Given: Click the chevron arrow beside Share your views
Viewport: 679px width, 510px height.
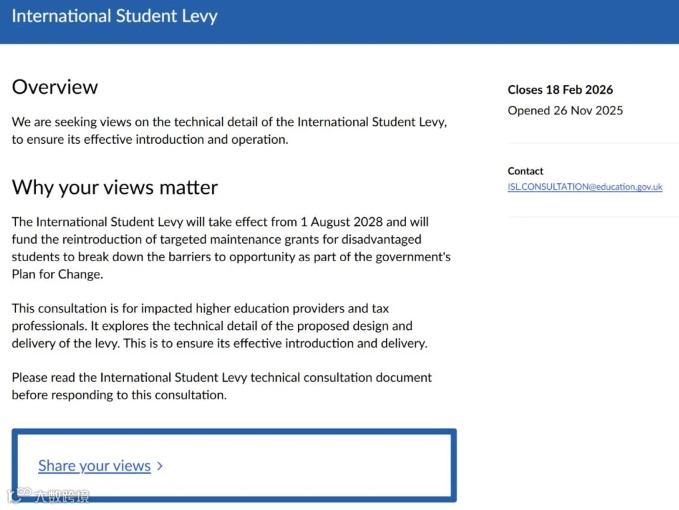Looking at the screenshot, I should coord(160,466).
